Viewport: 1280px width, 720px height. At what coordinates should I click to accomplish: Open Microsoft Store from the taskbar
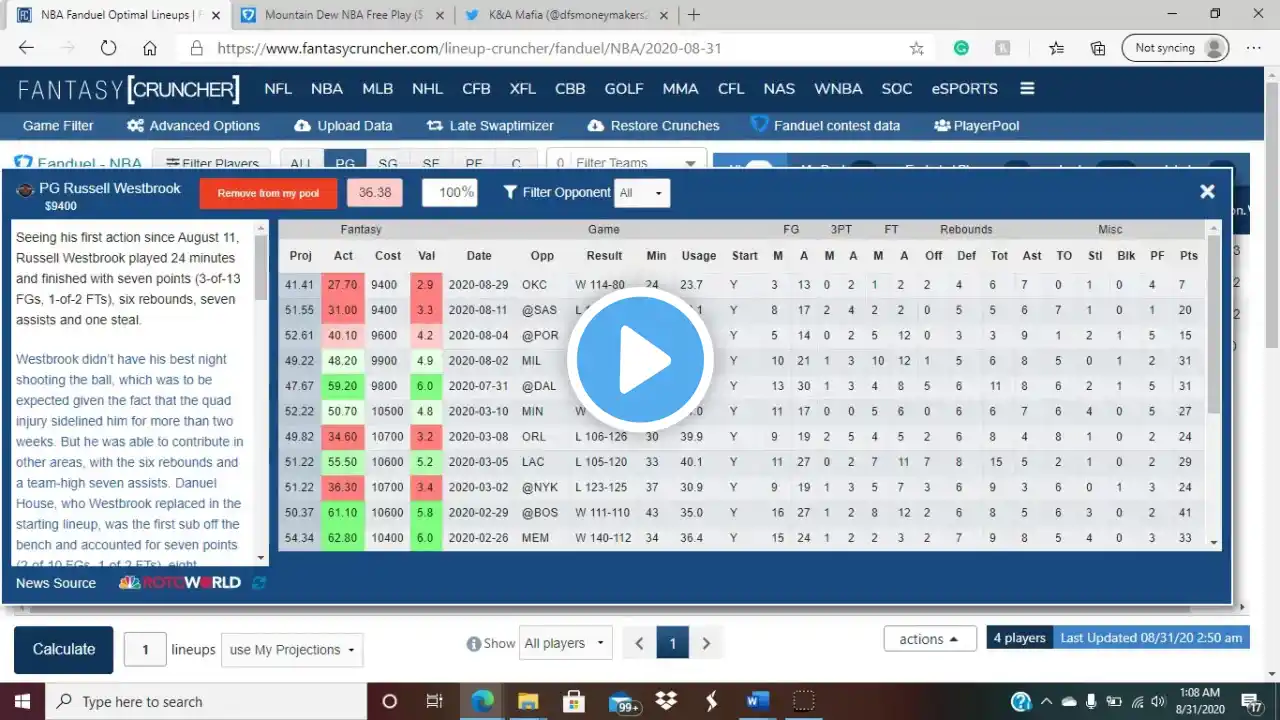[573, 701]
